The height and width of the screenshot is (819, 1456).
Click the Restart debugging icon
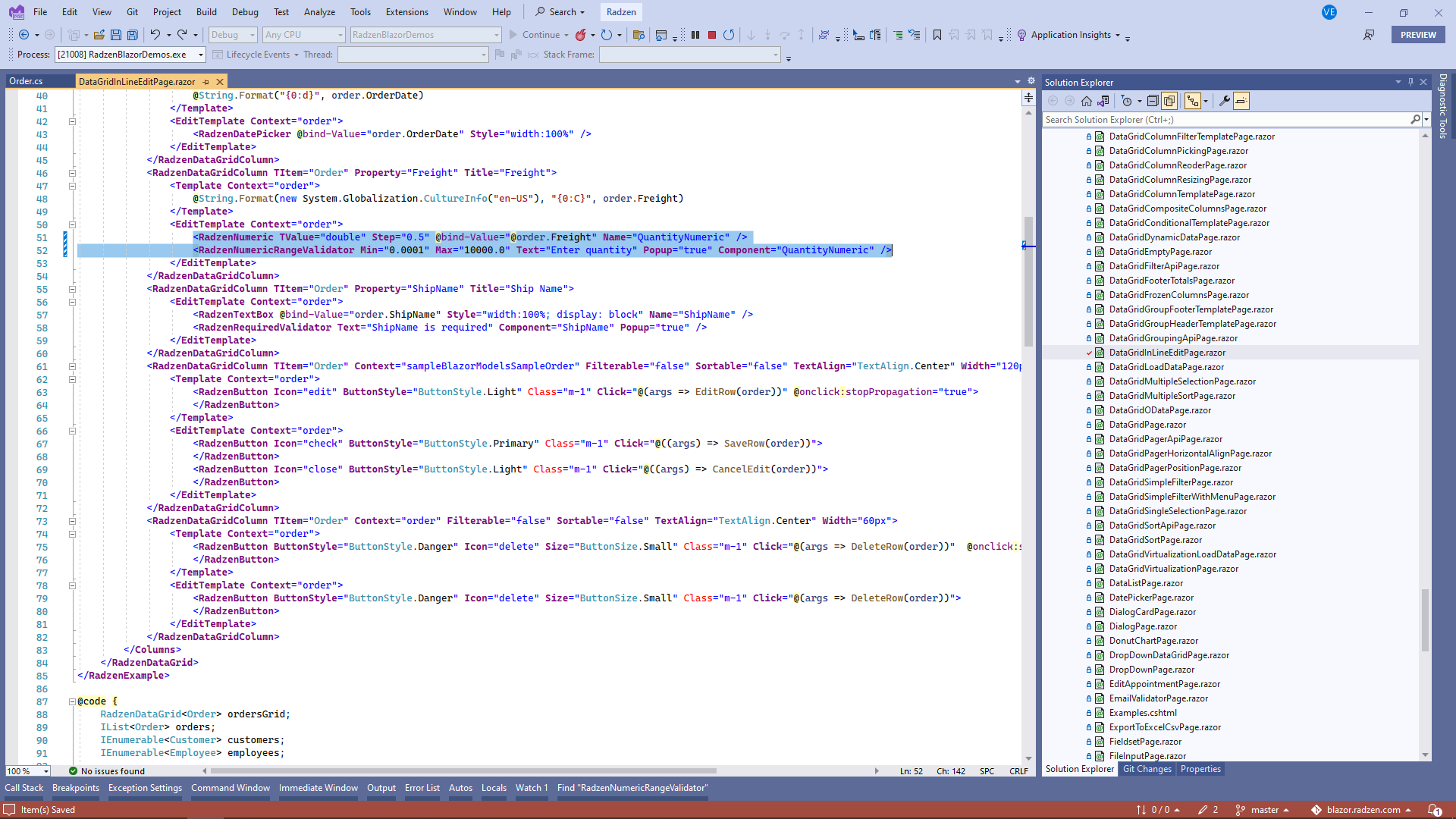[x=729, y=35]
